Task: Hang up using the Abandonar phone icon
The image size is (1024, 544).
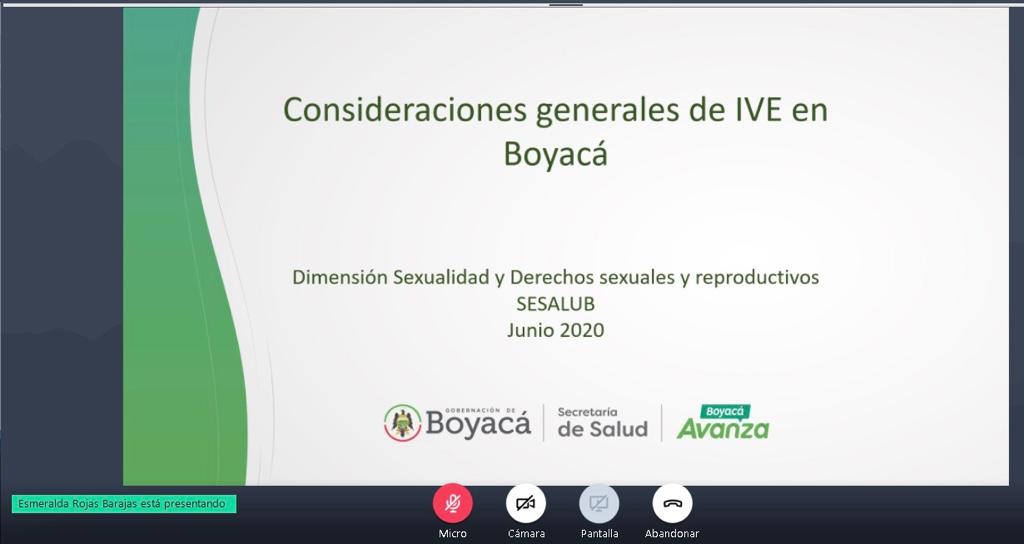Action: coord(672,503)
